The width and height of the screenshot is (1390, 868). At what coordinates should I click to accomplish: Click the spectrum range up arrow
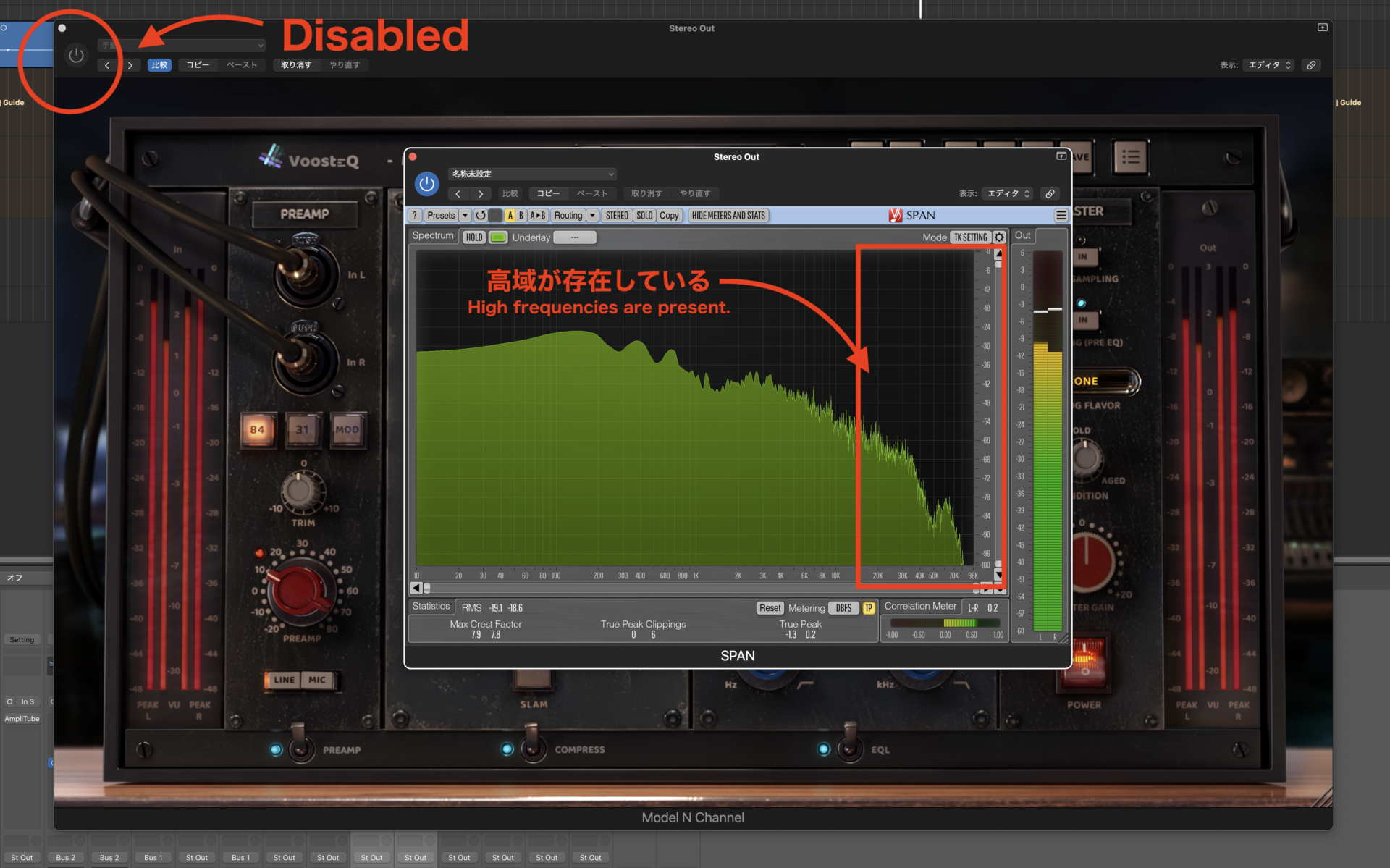(998, 253)
